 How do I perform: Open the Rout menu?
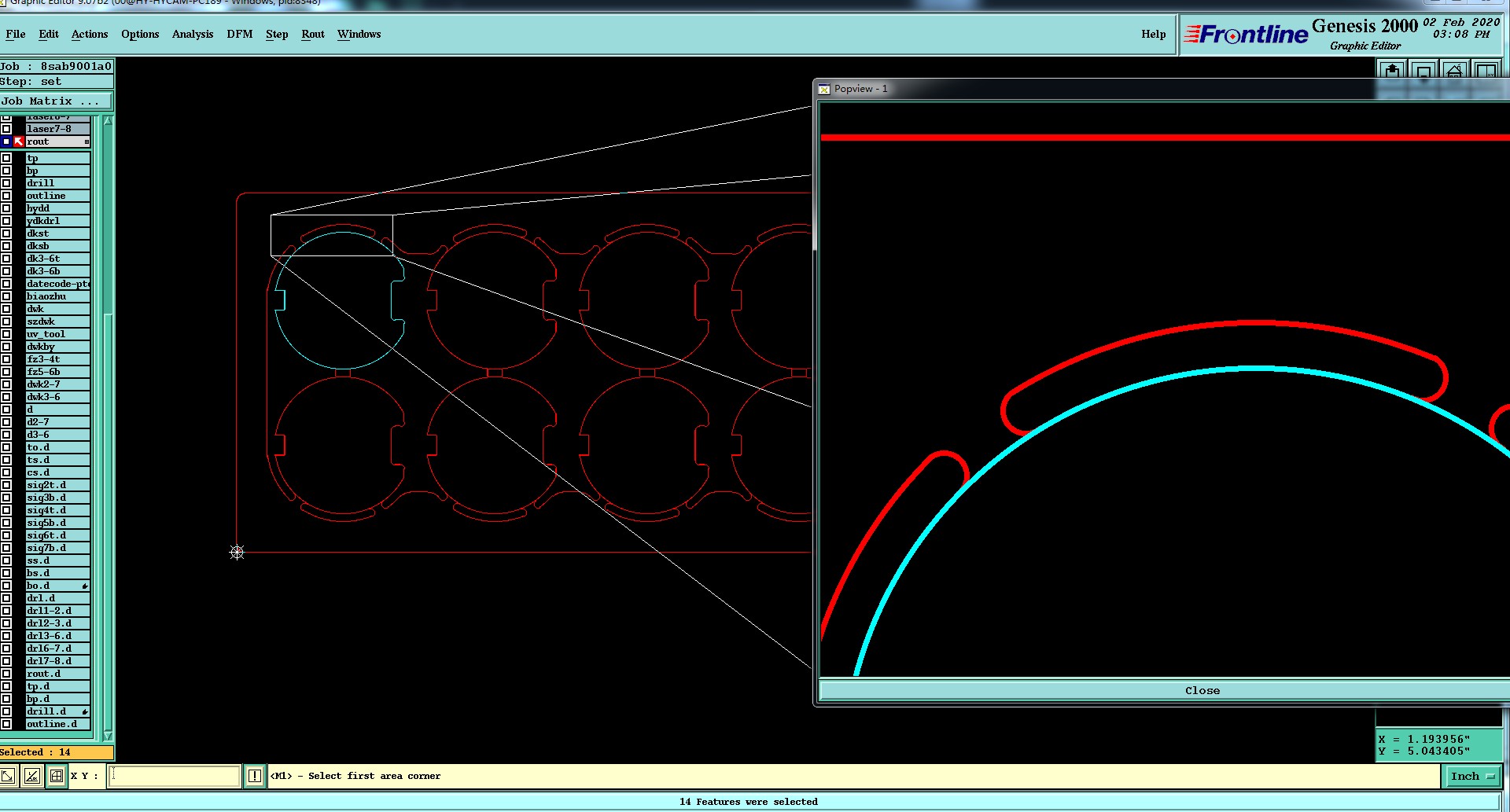[313, 34]
